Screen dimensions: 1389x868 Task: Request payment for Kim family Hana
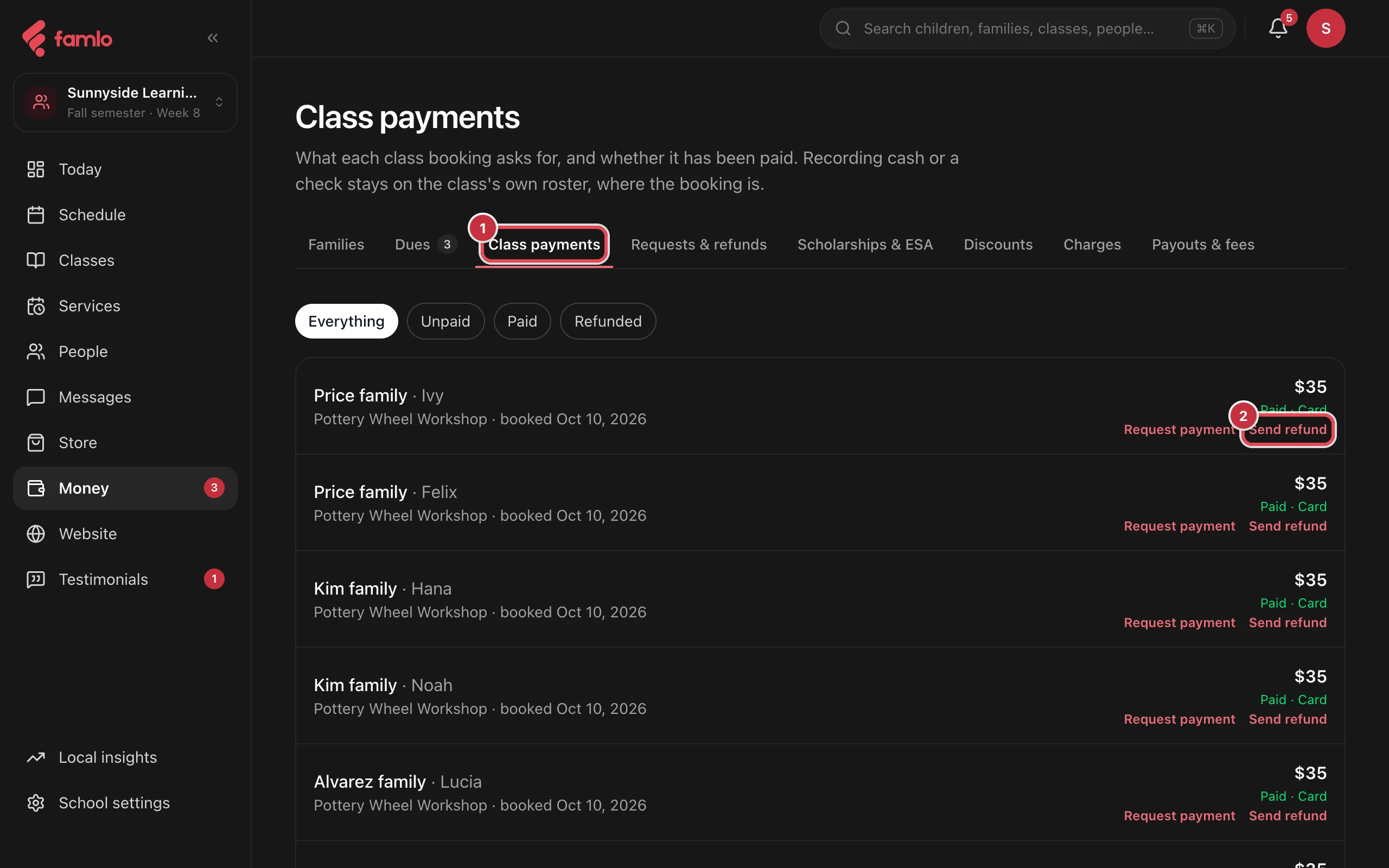coord(1179,622)
